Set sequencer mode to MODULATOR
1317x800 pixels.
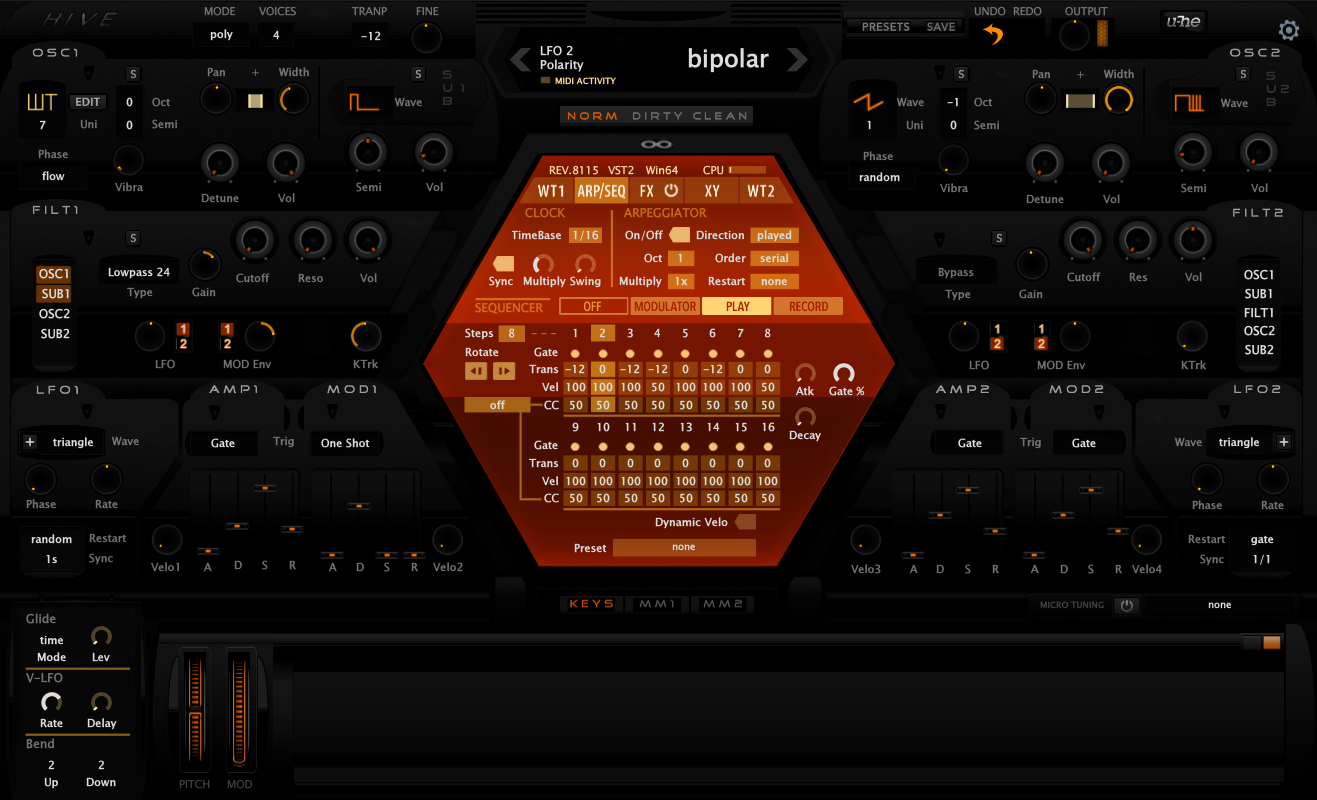point(665,306)
